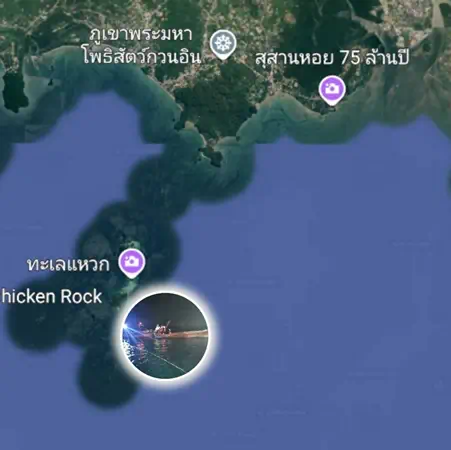Select the dark reef blob left of Chicken Rock

32,325
